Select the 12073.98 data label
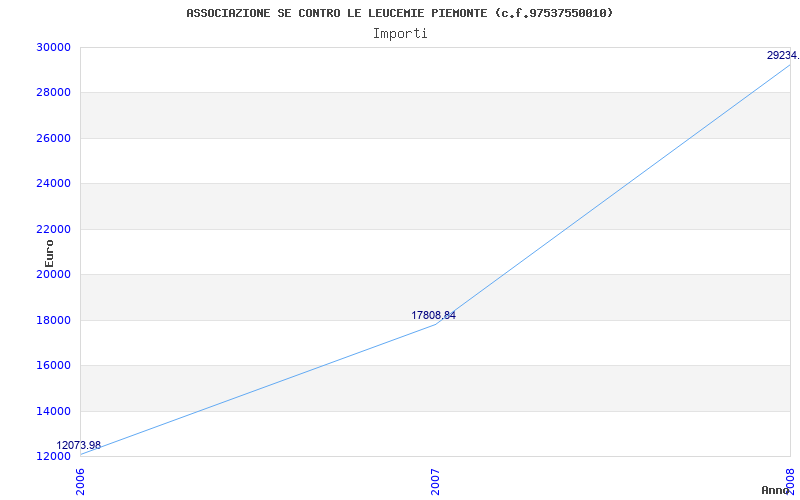 pyautogui.click(x=79, y=445)
